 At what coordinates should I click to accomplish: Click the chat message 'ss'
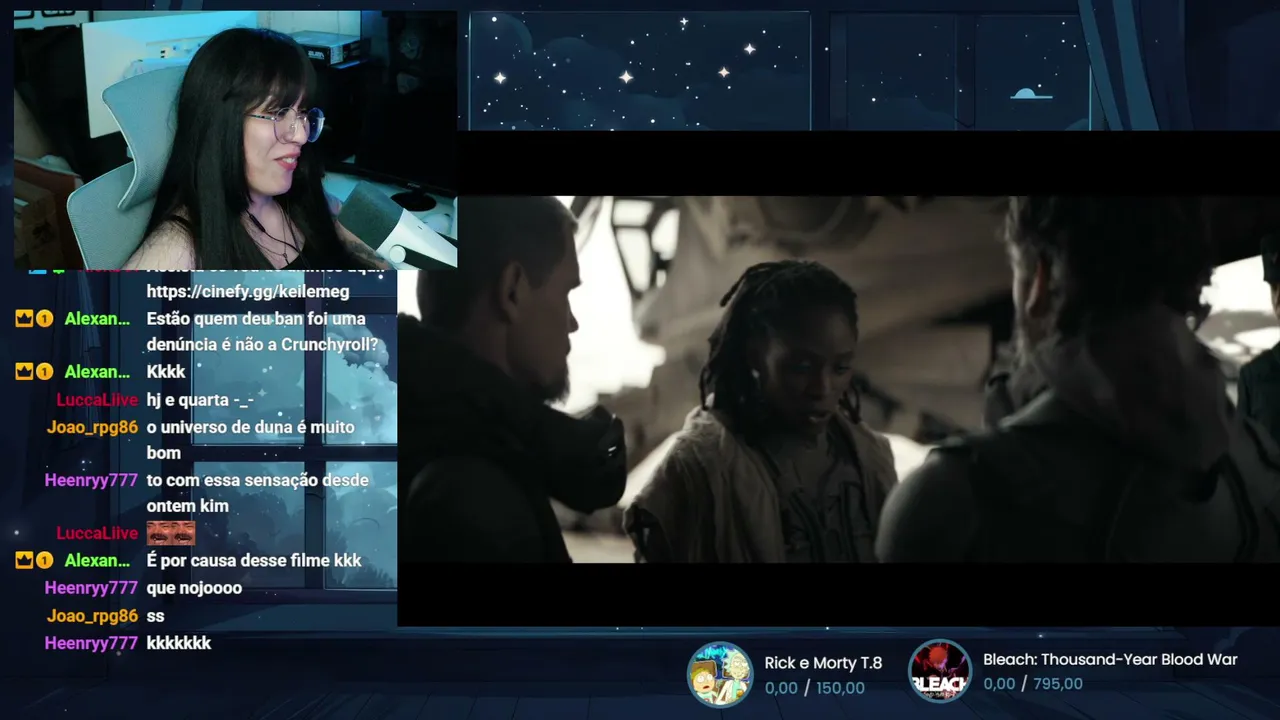pyautogui.click(x=155, y=616)
